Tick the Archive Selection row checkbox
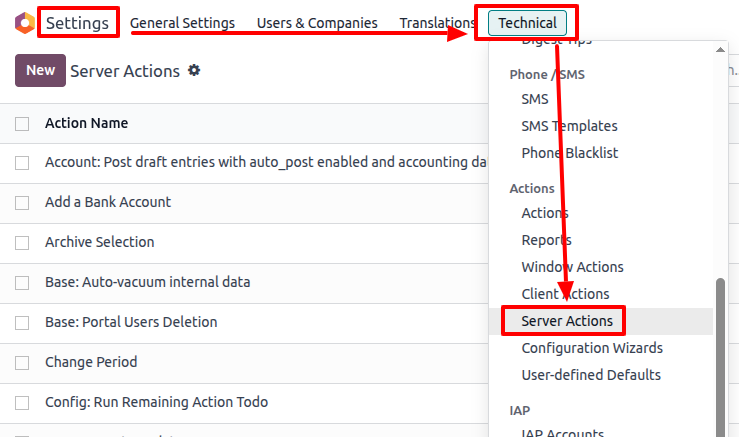The height and width of the screenshot is (437, 739). point(22,243)
